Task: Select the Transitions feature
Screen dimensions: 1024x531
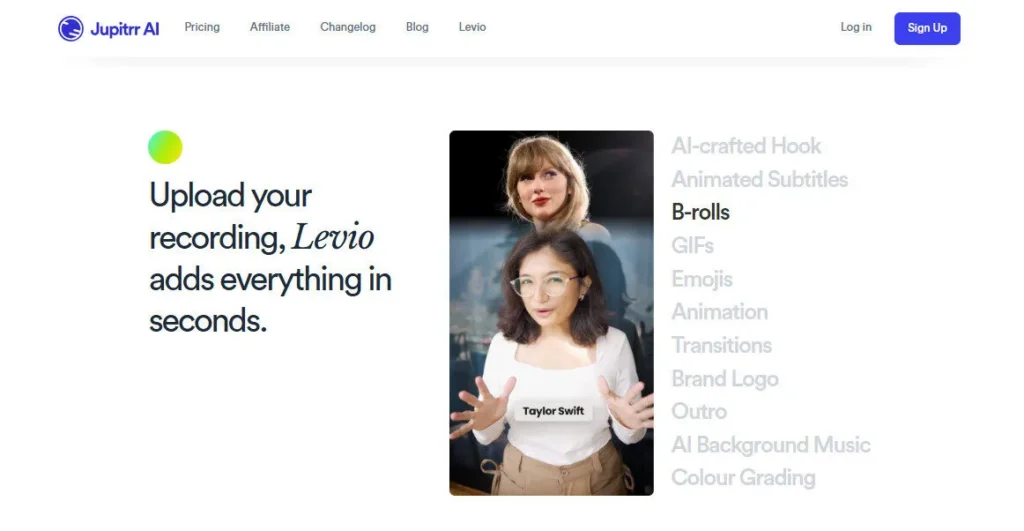Action: point(722,345)
